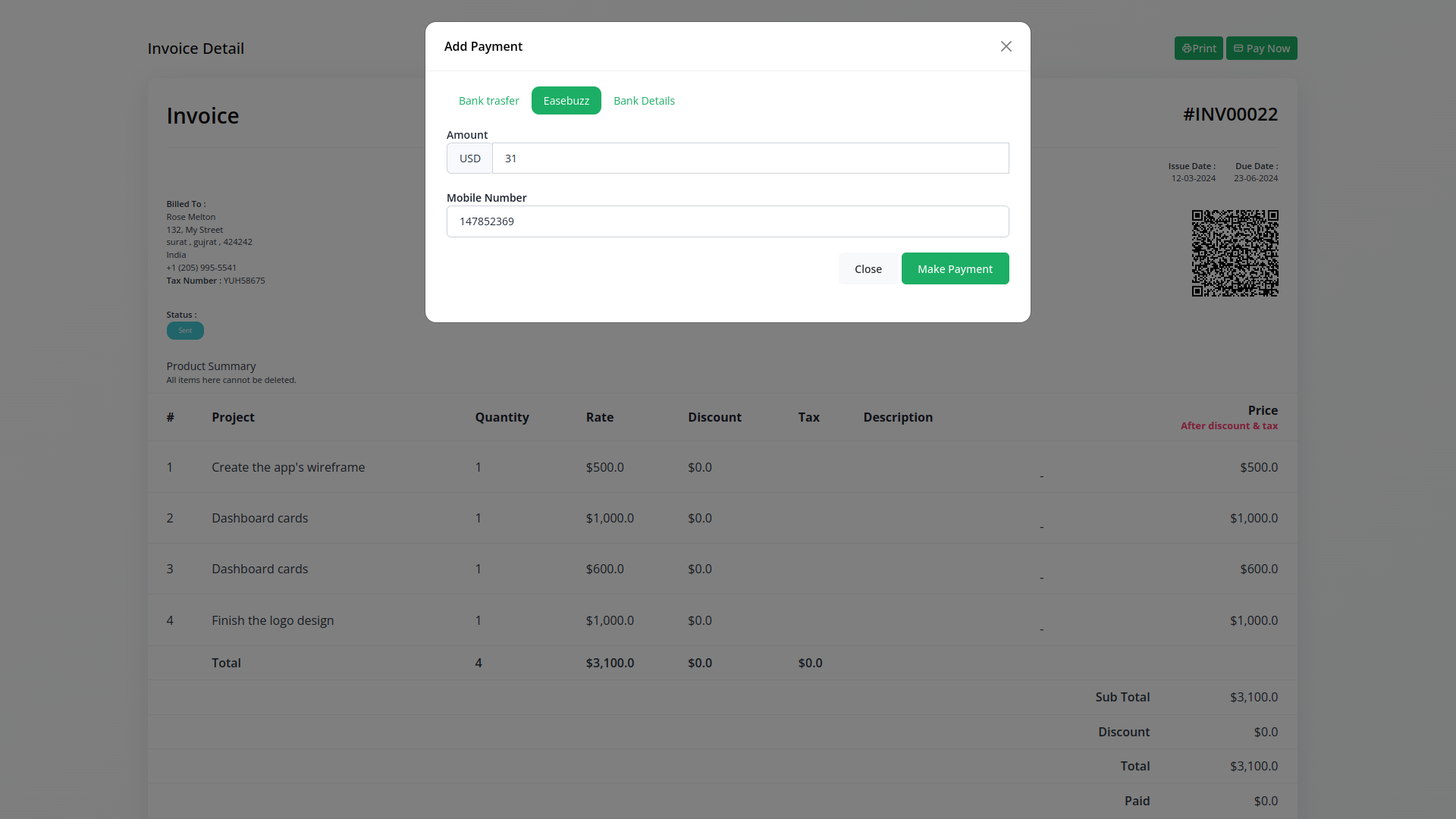
Task: Click the Sent status badge
Action: coord(185,331)
